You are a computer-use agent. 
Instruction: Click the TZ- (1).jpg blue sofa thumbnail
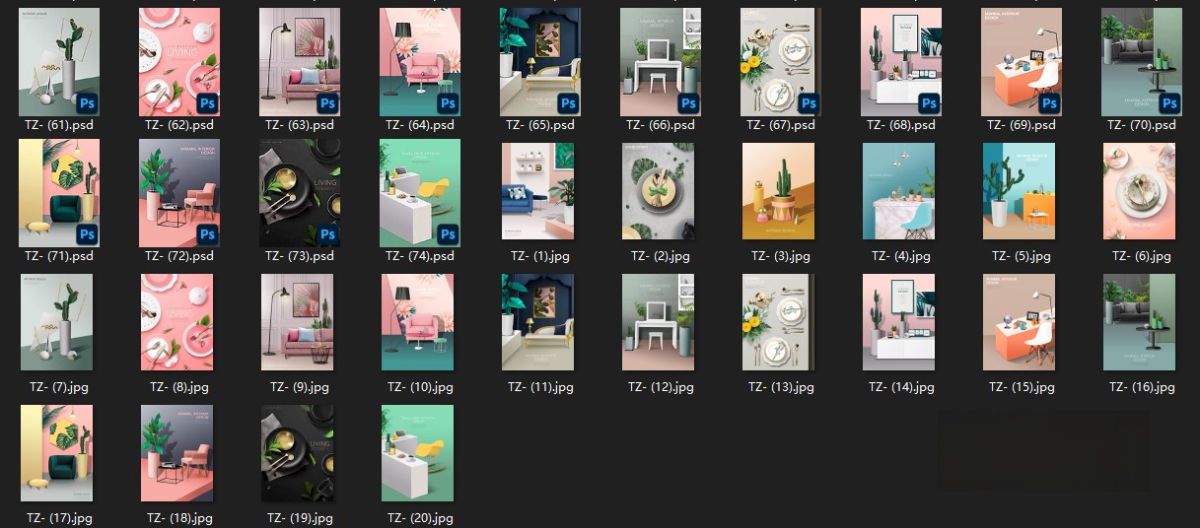coord(538,191)
